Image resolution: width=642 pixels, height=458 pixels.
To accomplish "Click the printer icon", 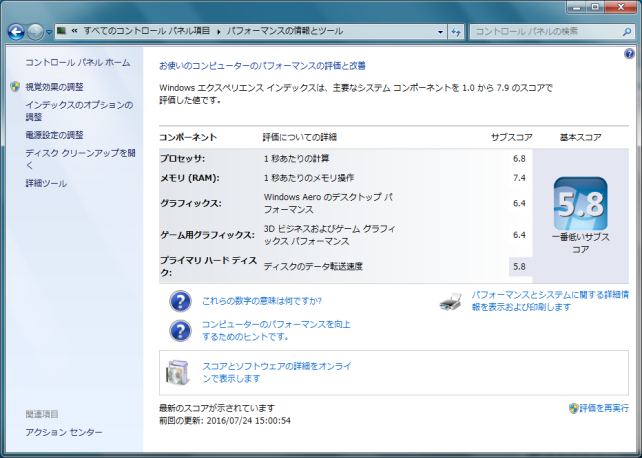I will (451, 302).
